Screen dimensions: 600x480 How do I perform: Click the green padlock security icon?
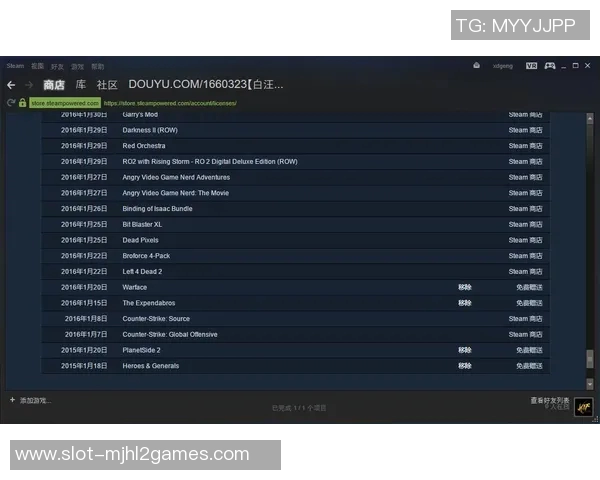(x=22, y=102)
